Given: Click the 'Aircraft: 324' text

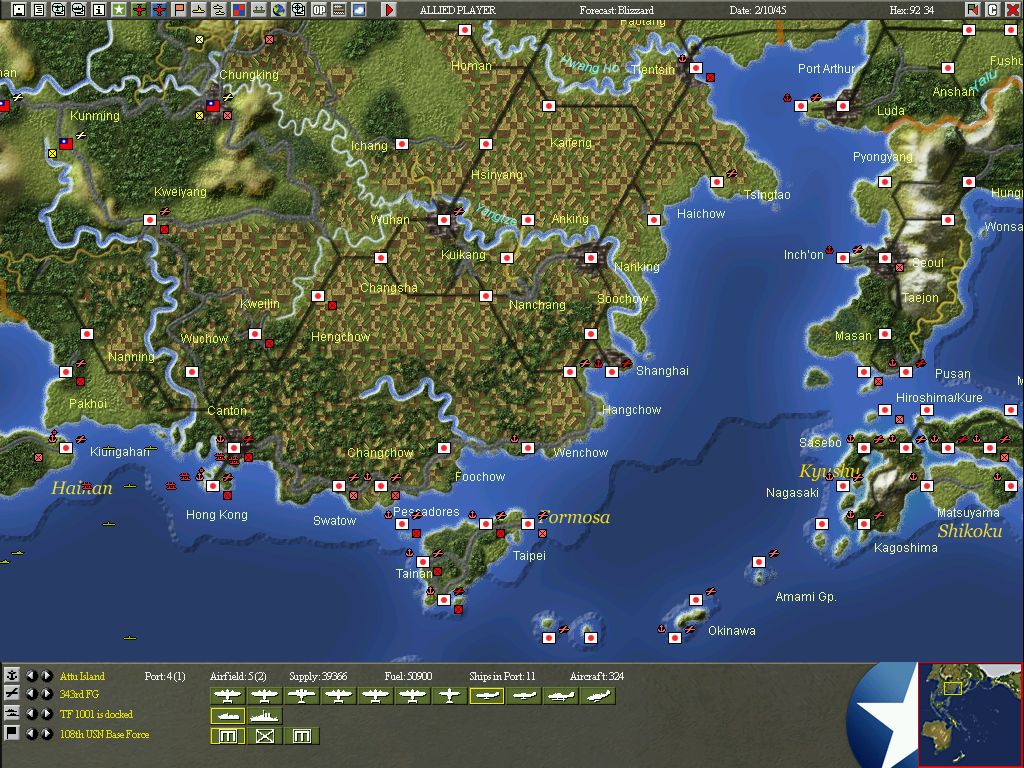Looking at the screenshot, I should 596,676.
